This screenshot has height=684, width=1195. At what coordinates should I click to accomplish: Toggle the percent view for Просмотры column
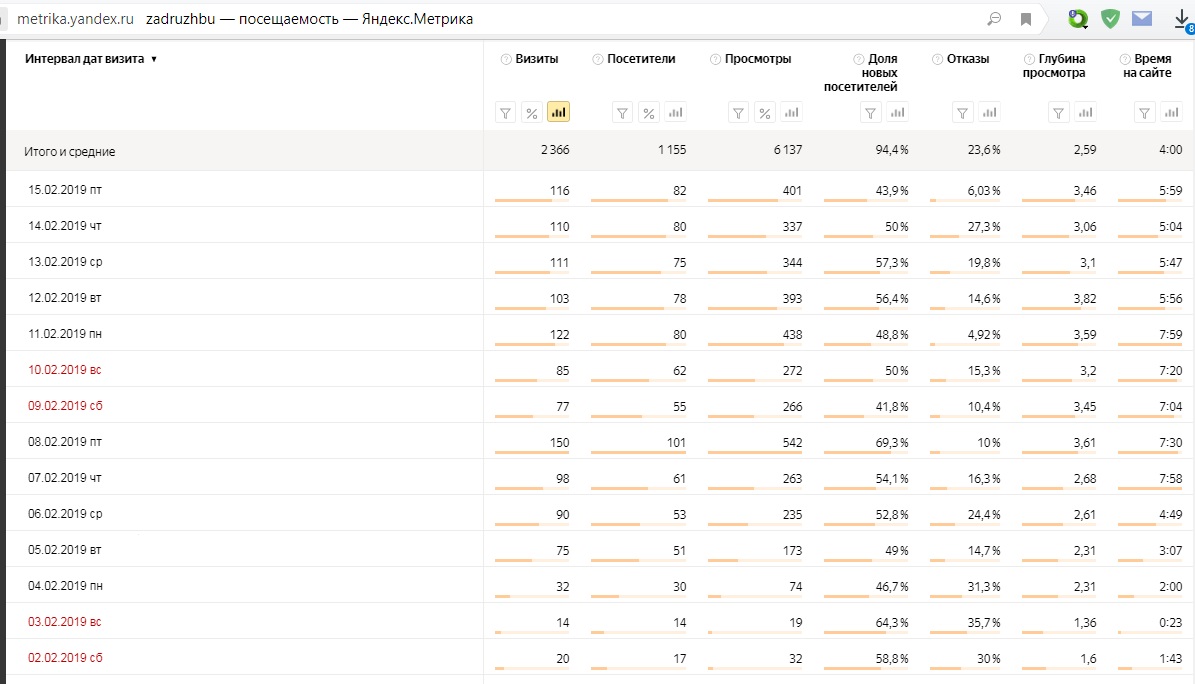pos(765,113)
